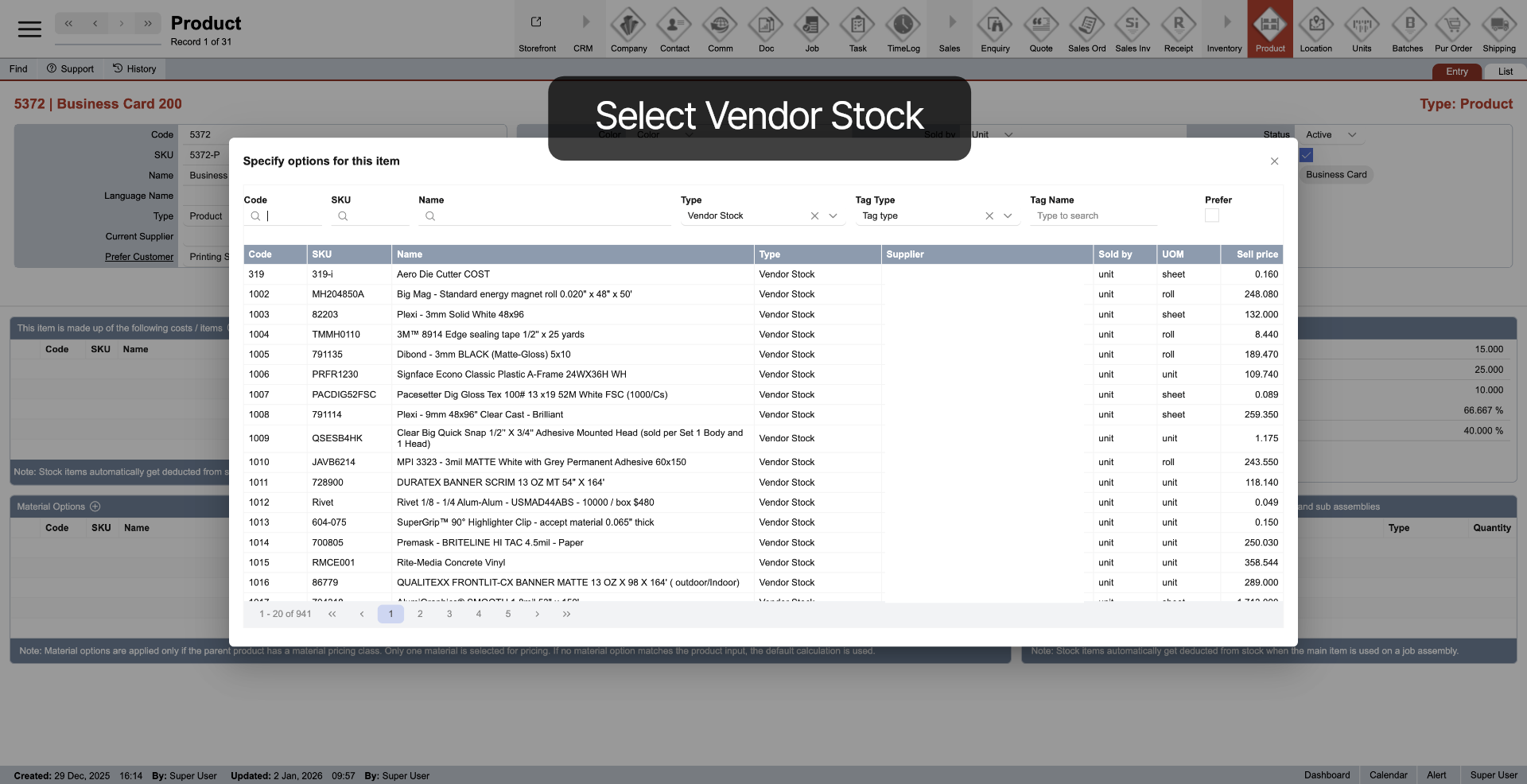Screen dimensions: 1527x784
Task: Click the Prefer Customer link
Action: 139,257
